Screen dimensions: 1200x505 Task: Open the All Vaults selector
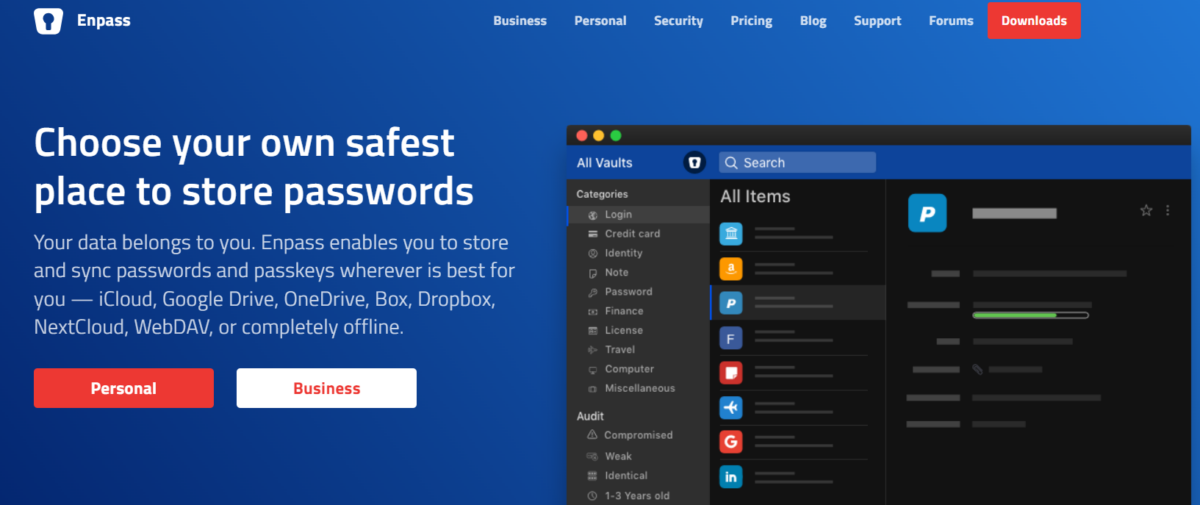point(604,162)
